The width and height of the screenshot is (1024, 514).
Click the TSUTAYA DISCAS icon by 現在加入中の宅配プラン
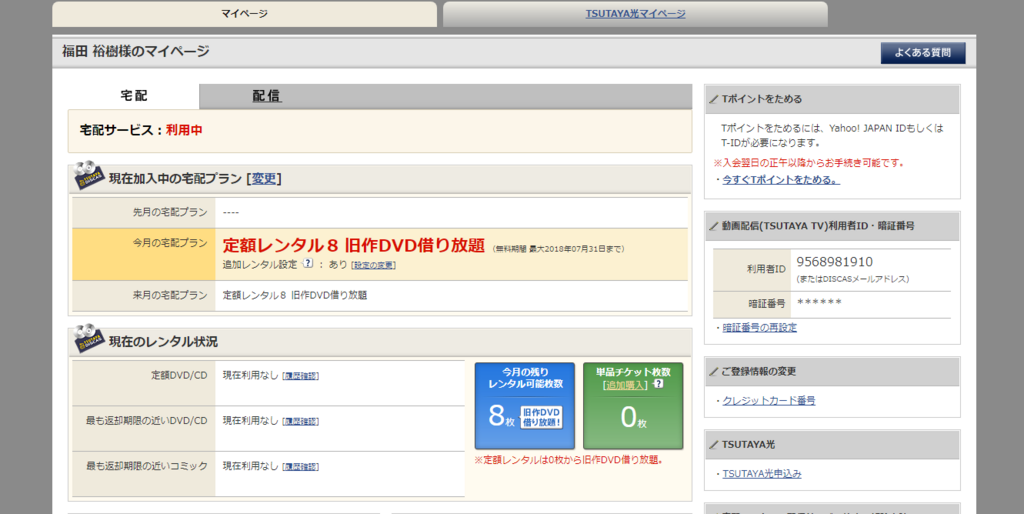[x=88, y=176]
